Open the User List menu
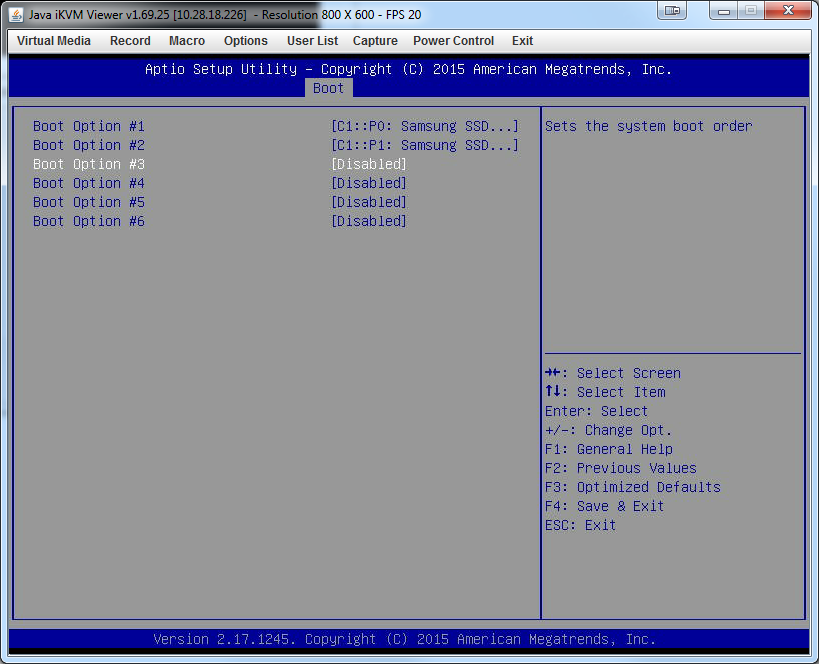This screenshot has height=664, width=819. 312,41
